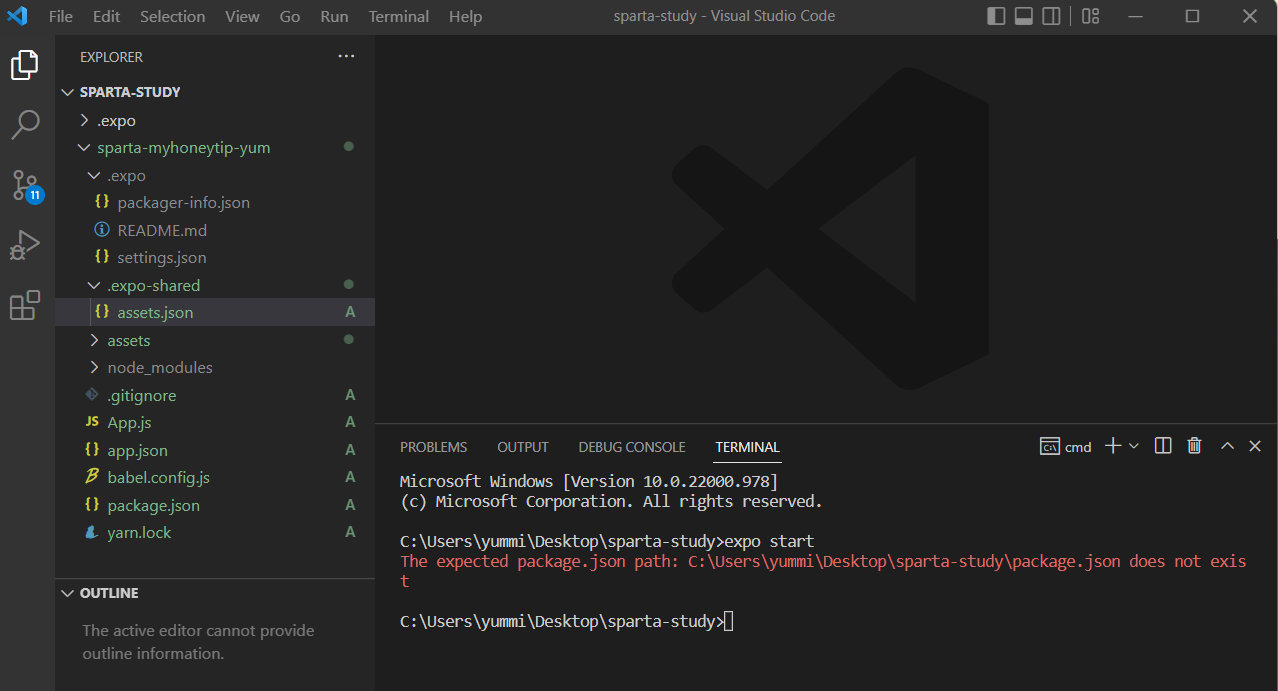The width and height of the screenshot is (1278, 691).
Task: Open package.json file
Action: click(215, 505)
